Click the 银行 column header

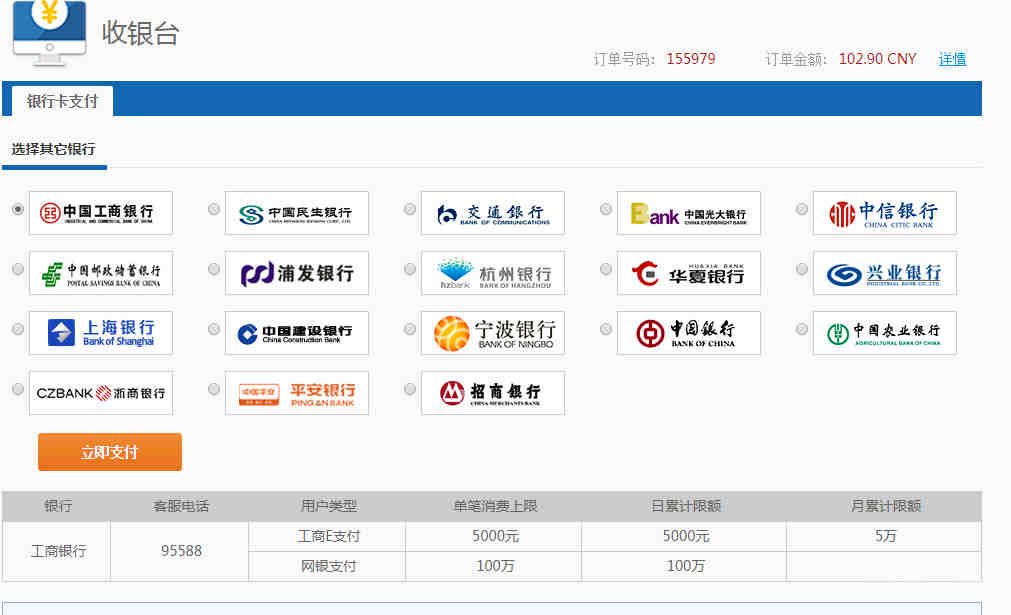click(x=58, y=506)
